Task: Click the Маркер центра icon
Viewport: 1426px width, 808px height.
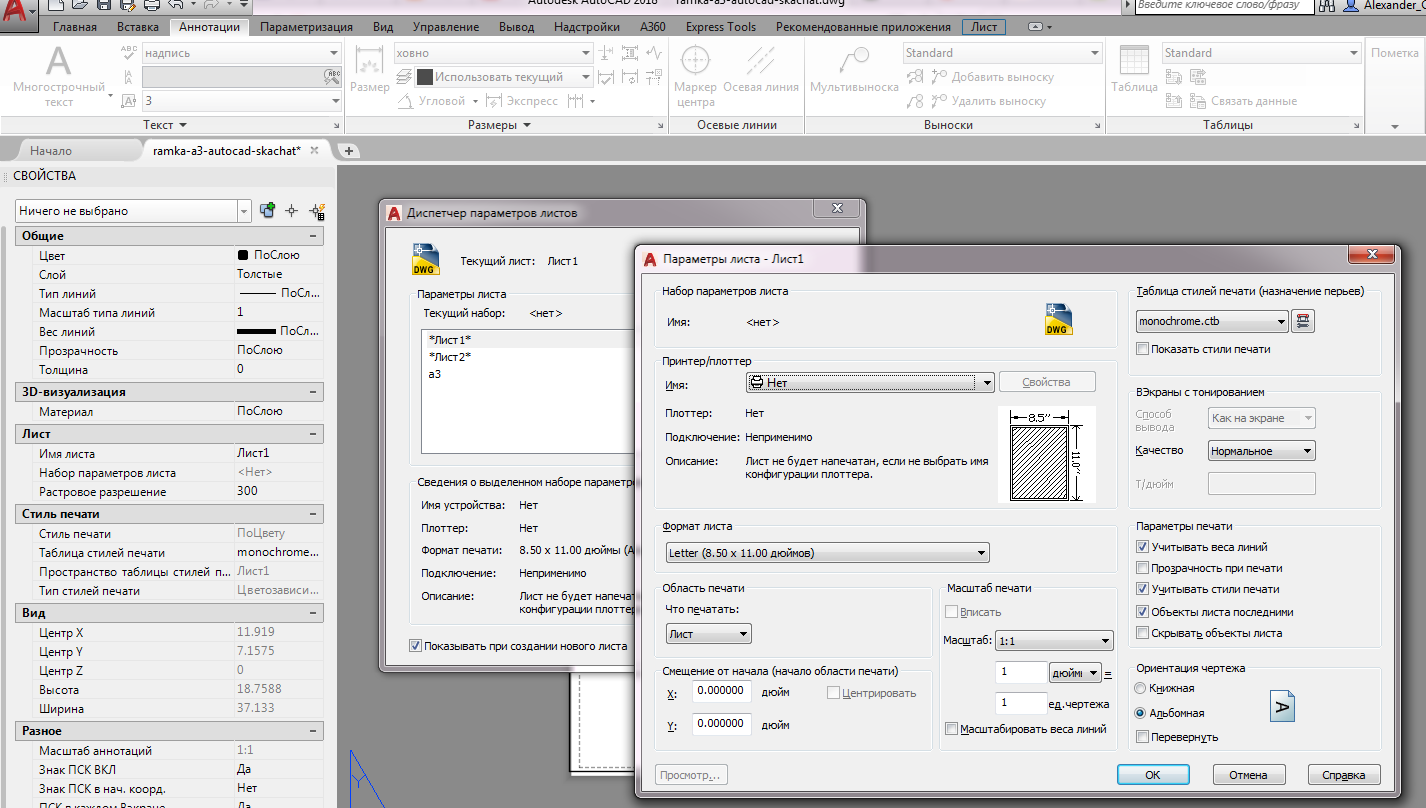Action: coord(695,64)
